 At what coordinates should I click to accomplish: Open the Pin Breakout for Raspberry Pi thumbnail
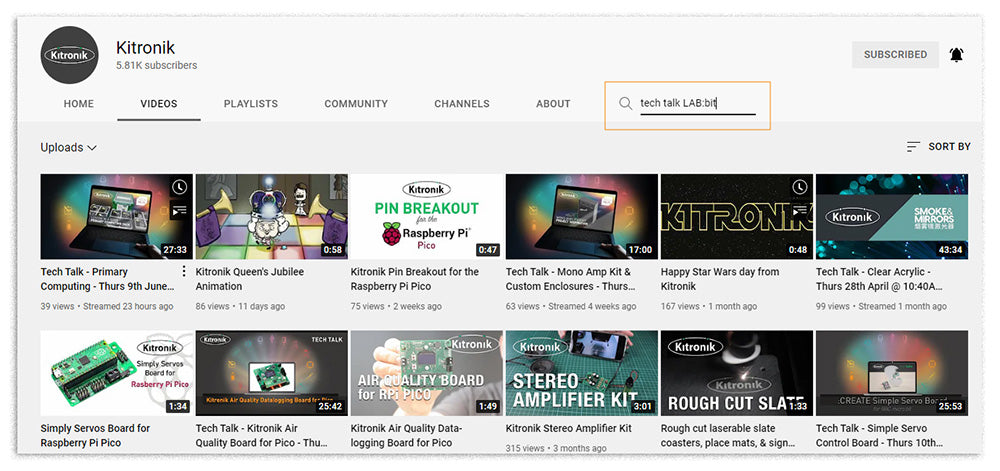coord(426,217)
